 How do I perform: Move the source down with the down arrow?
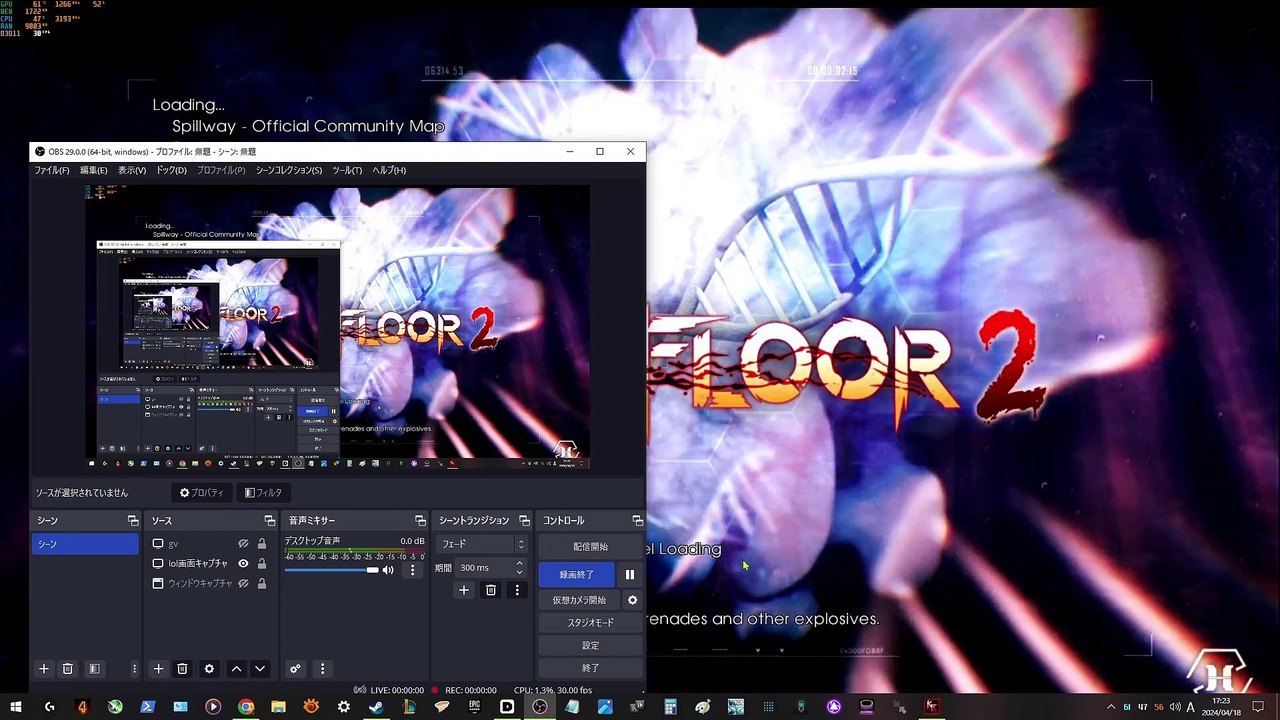point(260,669)
